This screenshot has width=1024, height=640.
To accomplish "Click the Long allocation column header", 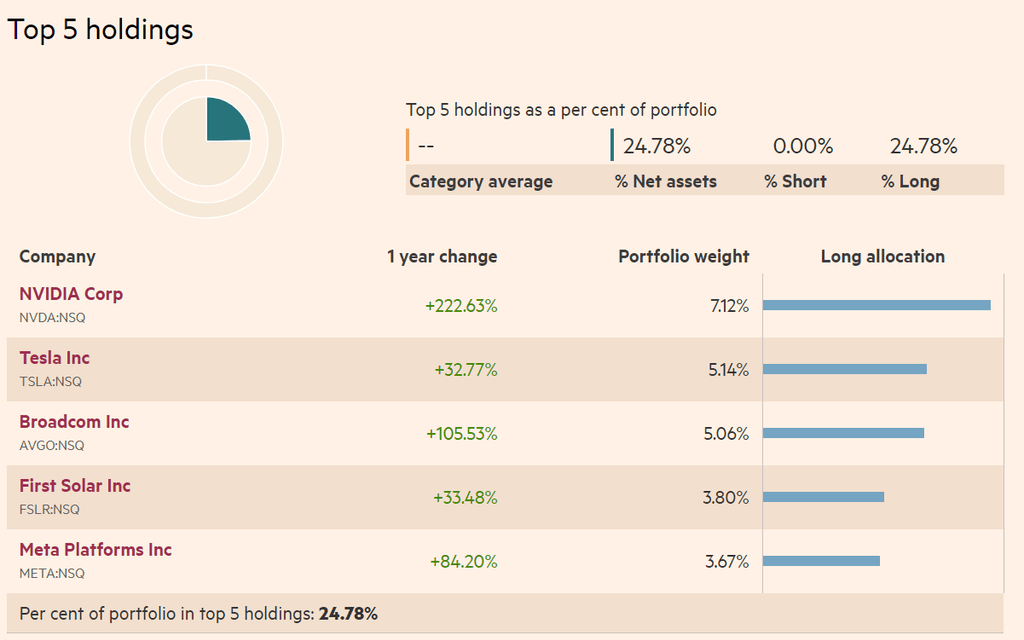I will click(882, 257).
